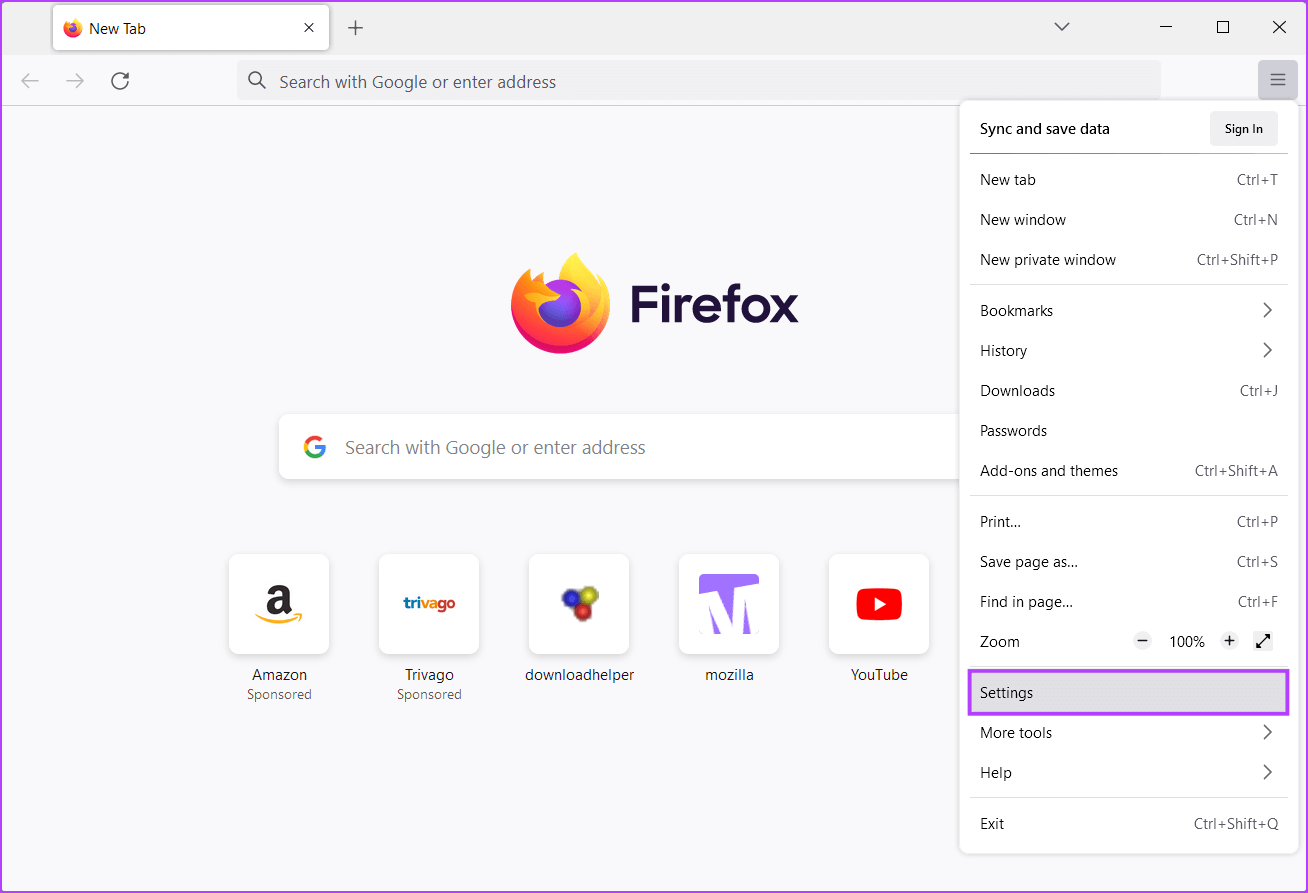
Task: Click the Firefox favicon on the tab
Action: [72, 28]
